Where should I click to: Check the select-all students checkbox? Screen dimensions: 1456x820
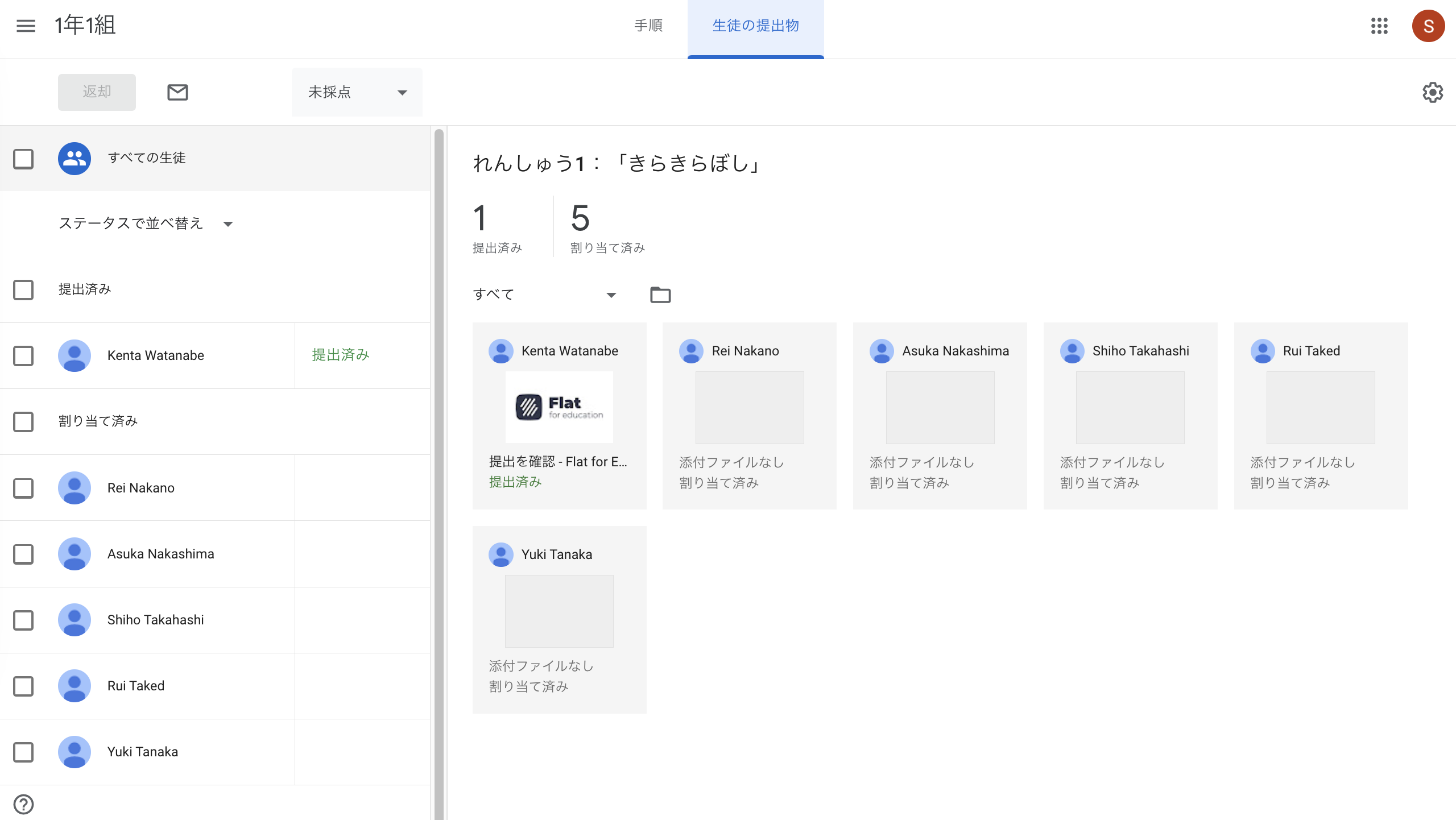tap(23, 159)
